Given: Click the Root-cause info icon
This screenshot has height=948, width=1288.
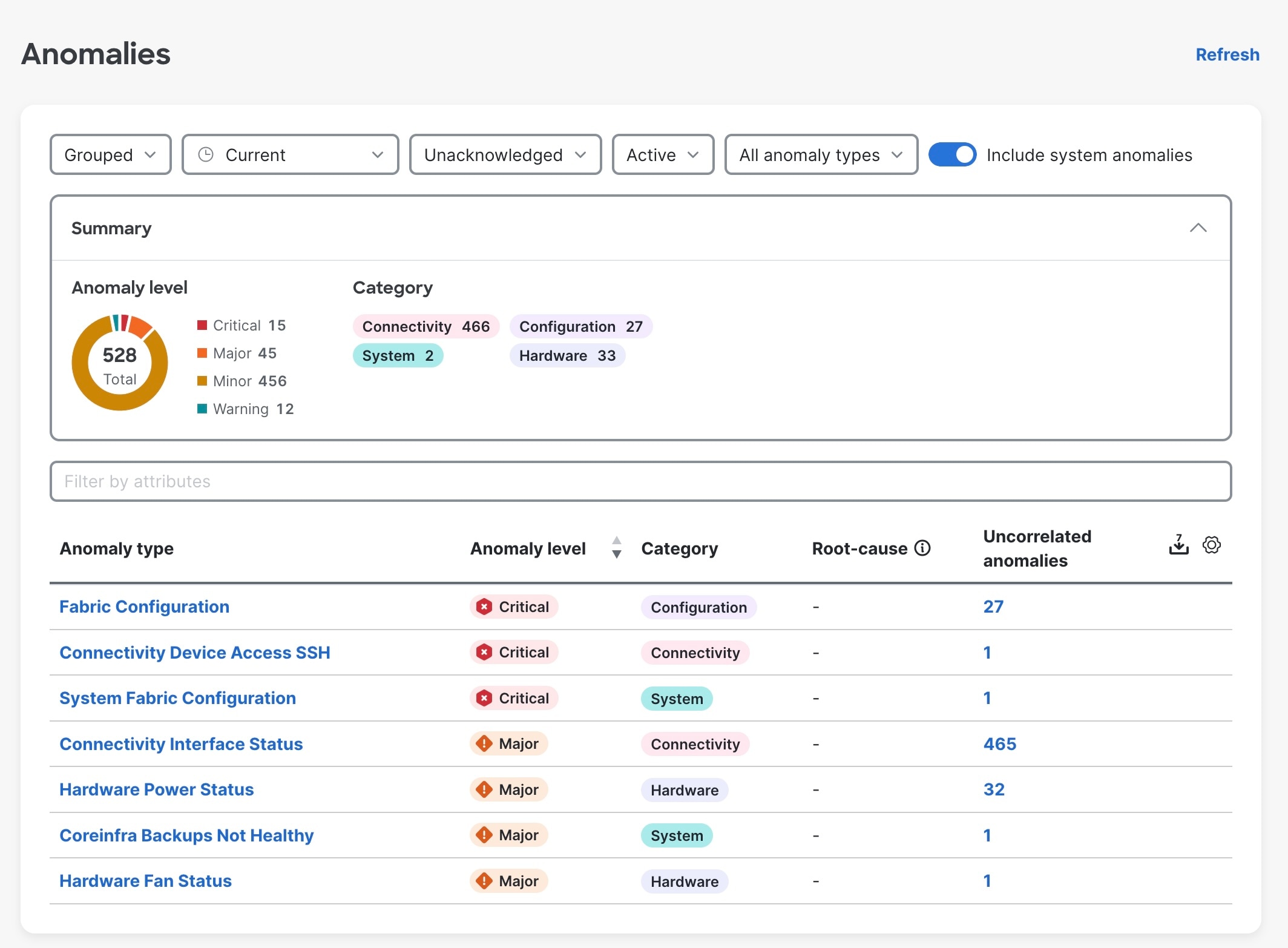Looking at the screenshot, I should [x=922, y=548].
